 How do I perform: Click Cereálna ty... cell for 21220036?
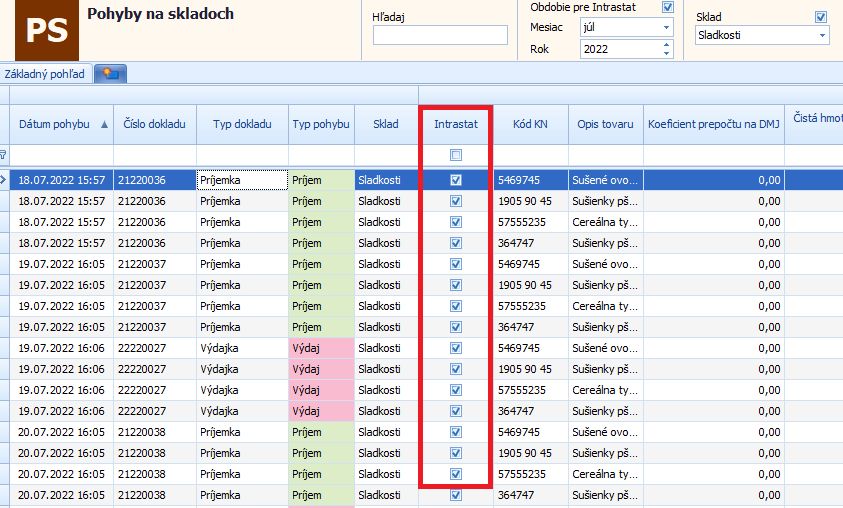point(606,222)
